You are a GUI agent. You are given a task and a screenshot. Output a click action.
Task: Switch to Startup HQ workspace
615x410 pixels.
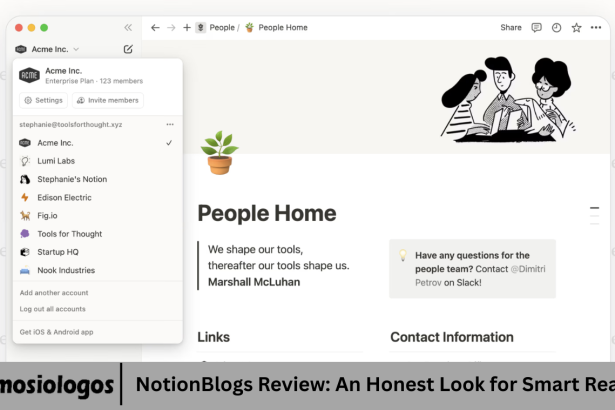coord(97,252)
